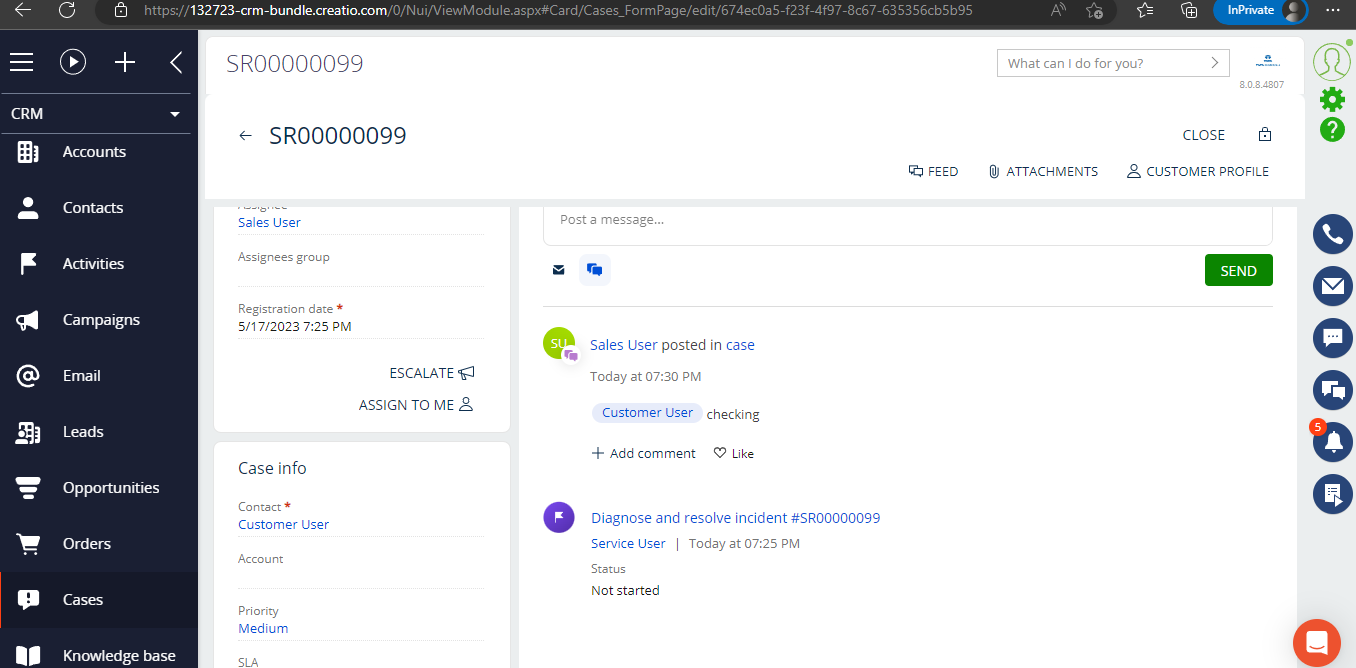
Task: Open the Contacts section
Action: 93,208
